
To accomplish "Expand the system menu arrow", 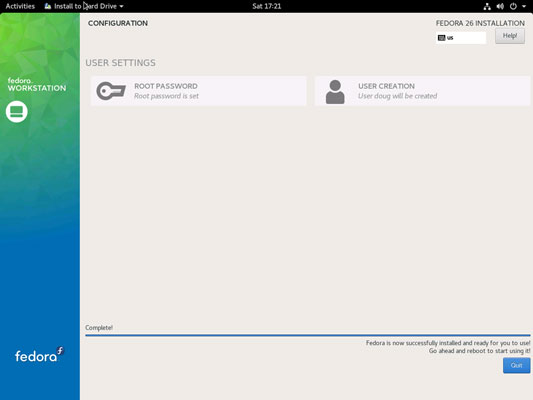I will [524, 6].
